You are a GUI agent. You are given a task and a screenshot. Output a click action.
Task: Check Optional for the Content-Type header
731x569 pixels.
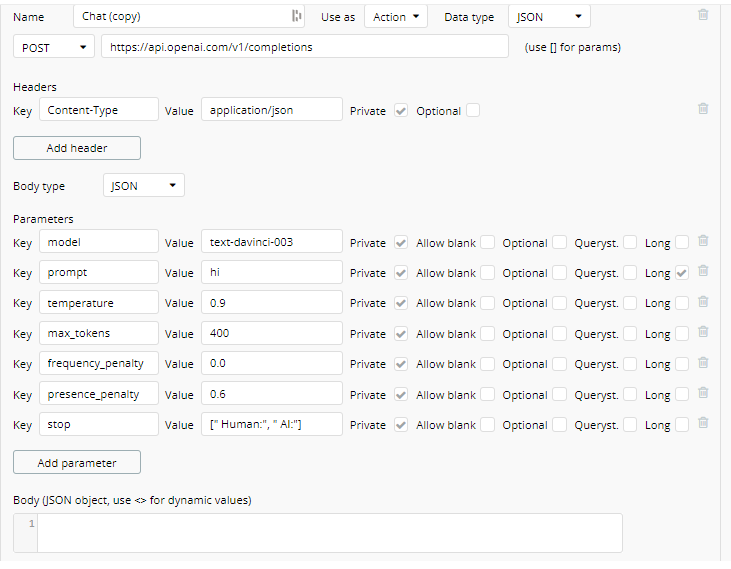click(473, 111)
